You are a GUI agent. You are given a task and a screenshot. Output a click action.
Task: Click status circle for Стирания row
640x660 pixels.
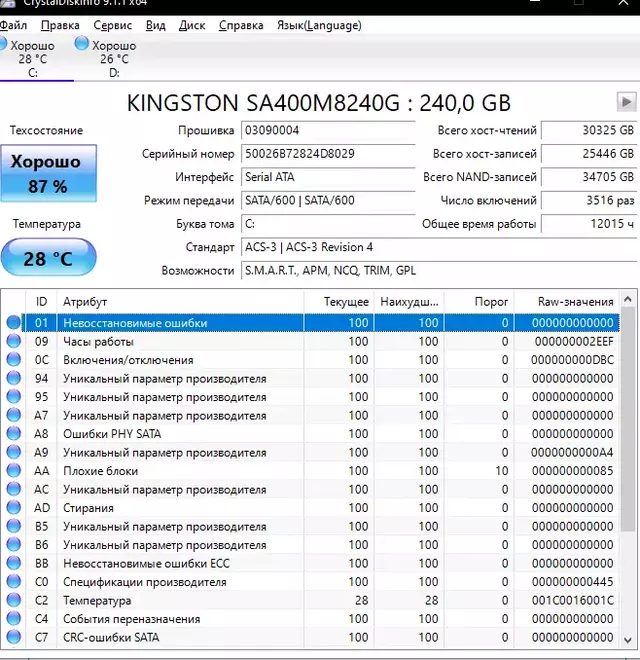coord(13,508)
